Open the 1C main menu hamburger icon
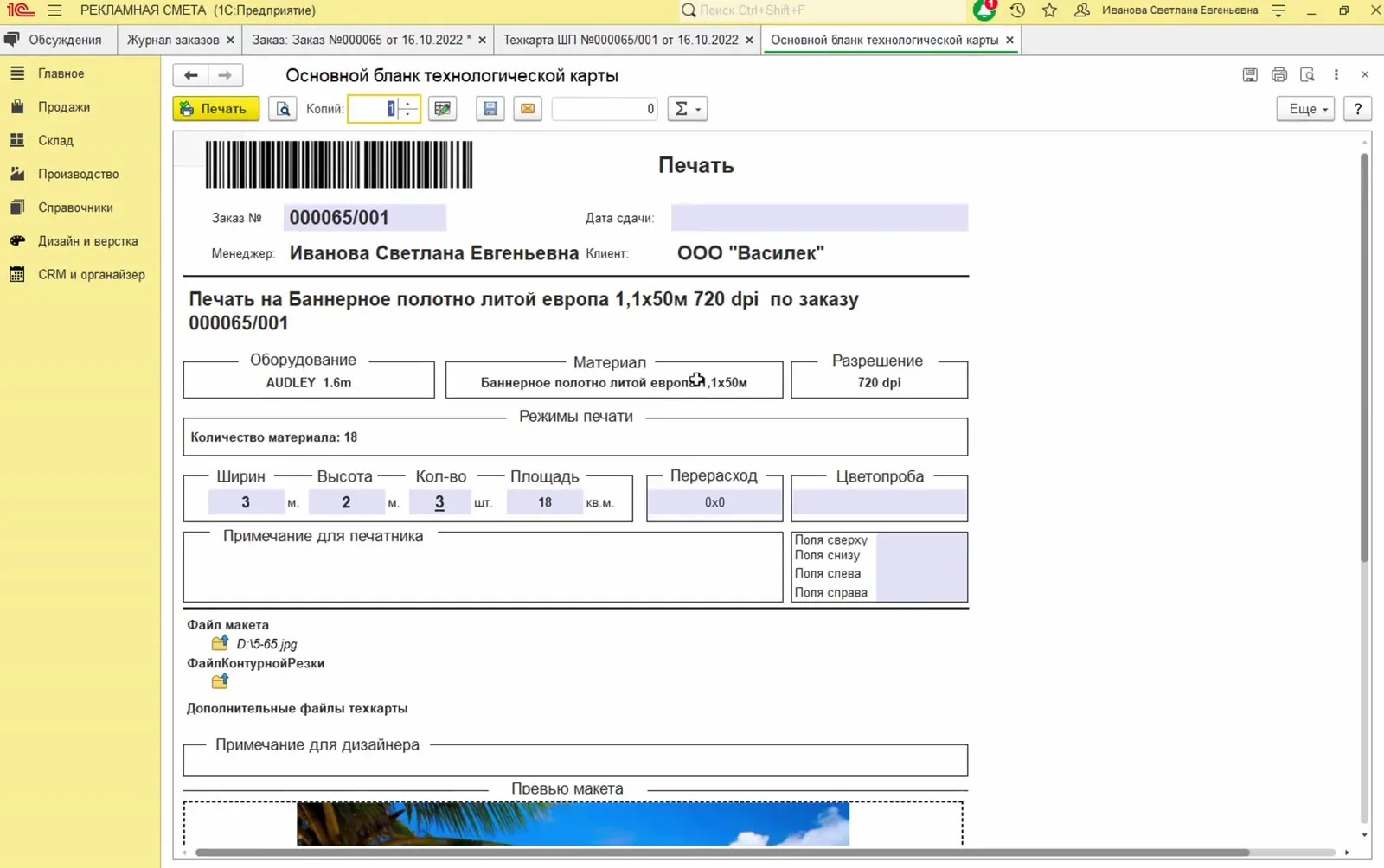The image size is (1384, 868). tap(54, 10)
